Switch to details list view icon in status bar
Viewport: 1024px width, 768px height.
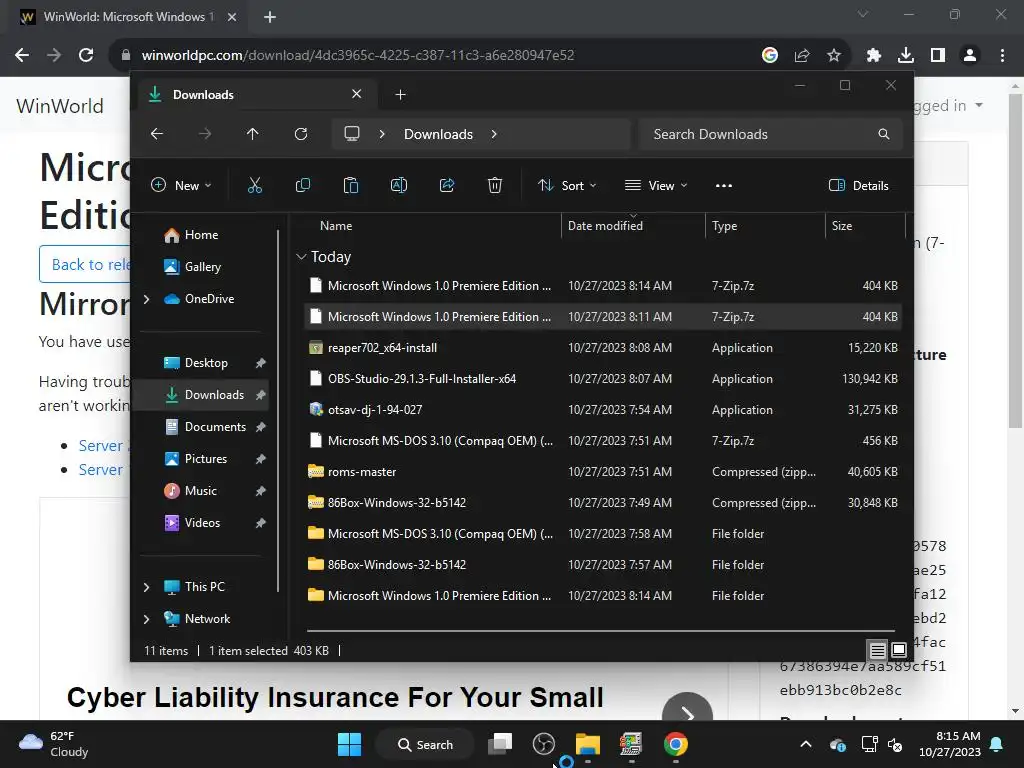pyautogui.click(x=878, y=650)
